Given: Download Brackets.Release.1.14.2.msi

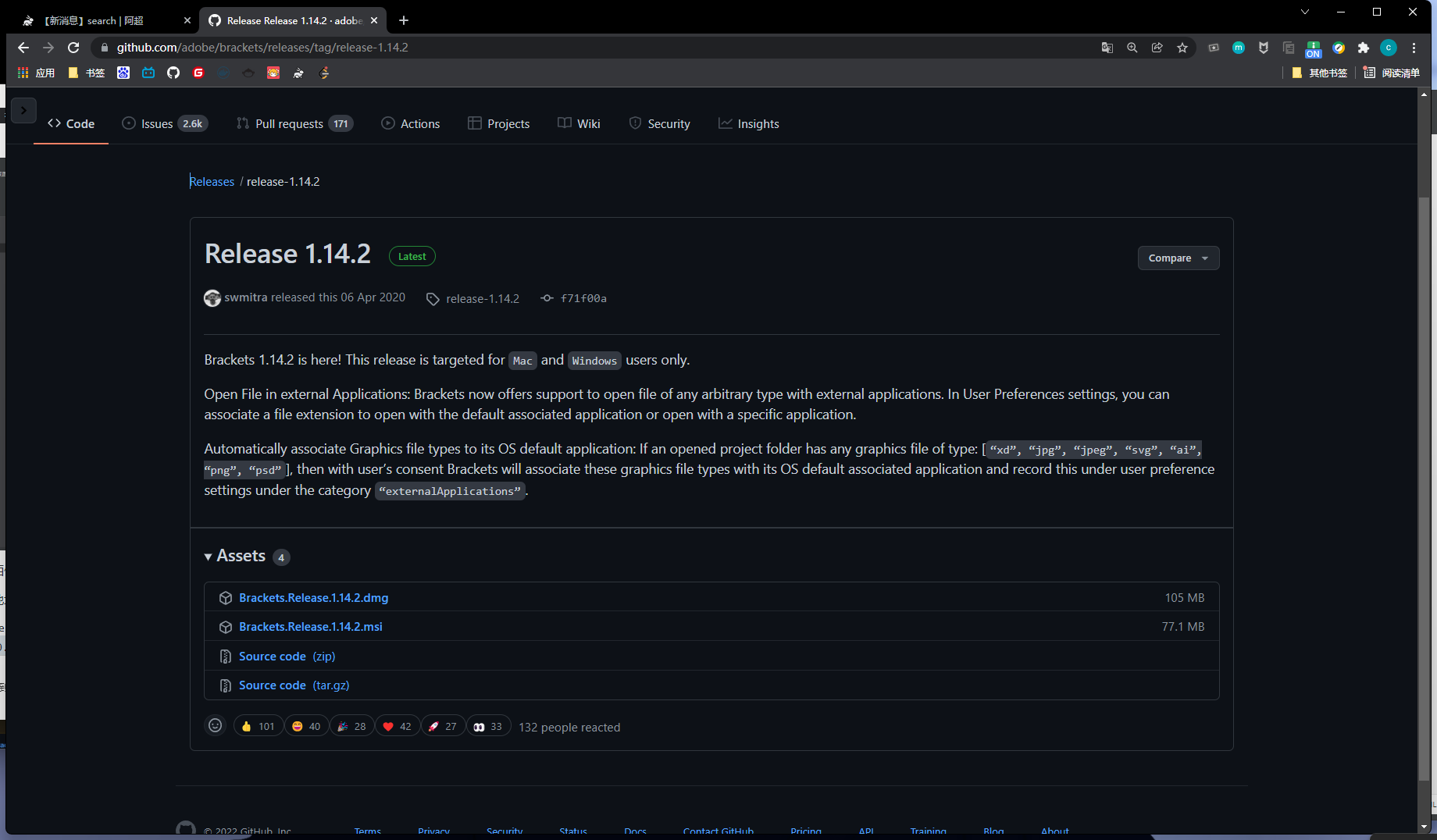Looking at the screenshot, I should point(311,626).
